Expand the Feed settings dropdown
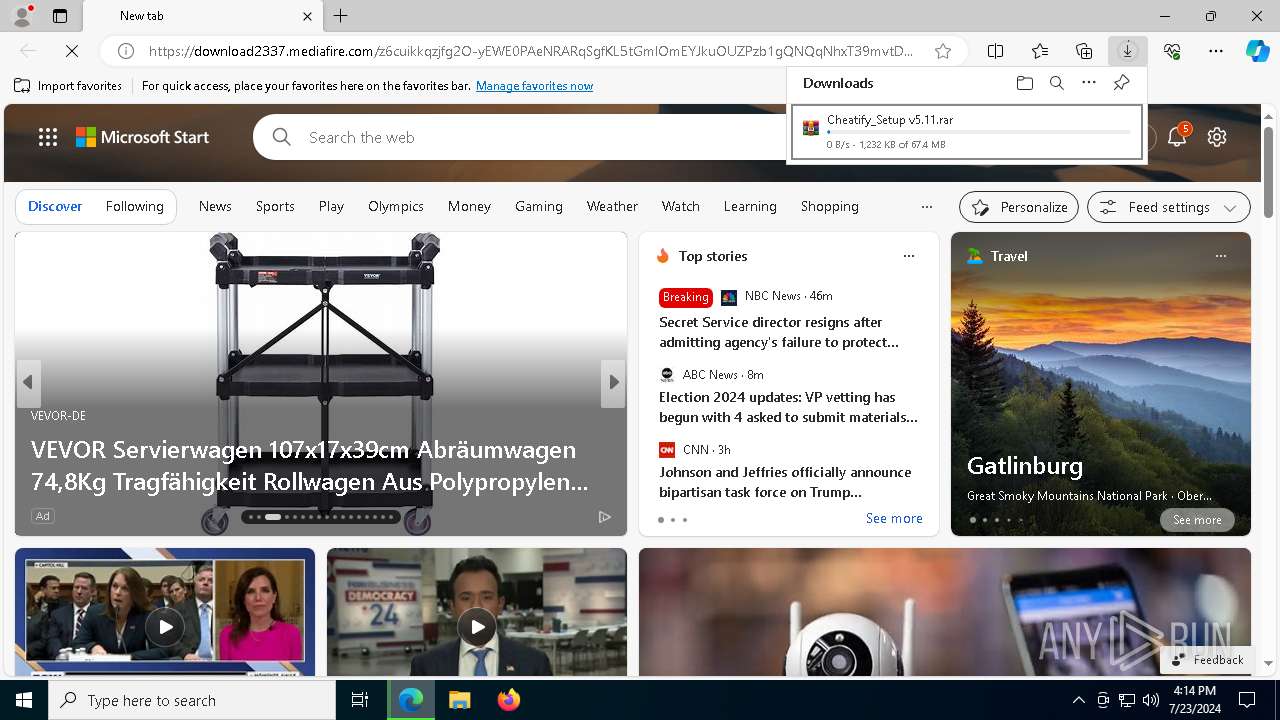This screenshot has height=720, width=1280. pyautogui.click(x=1169, y=207)
